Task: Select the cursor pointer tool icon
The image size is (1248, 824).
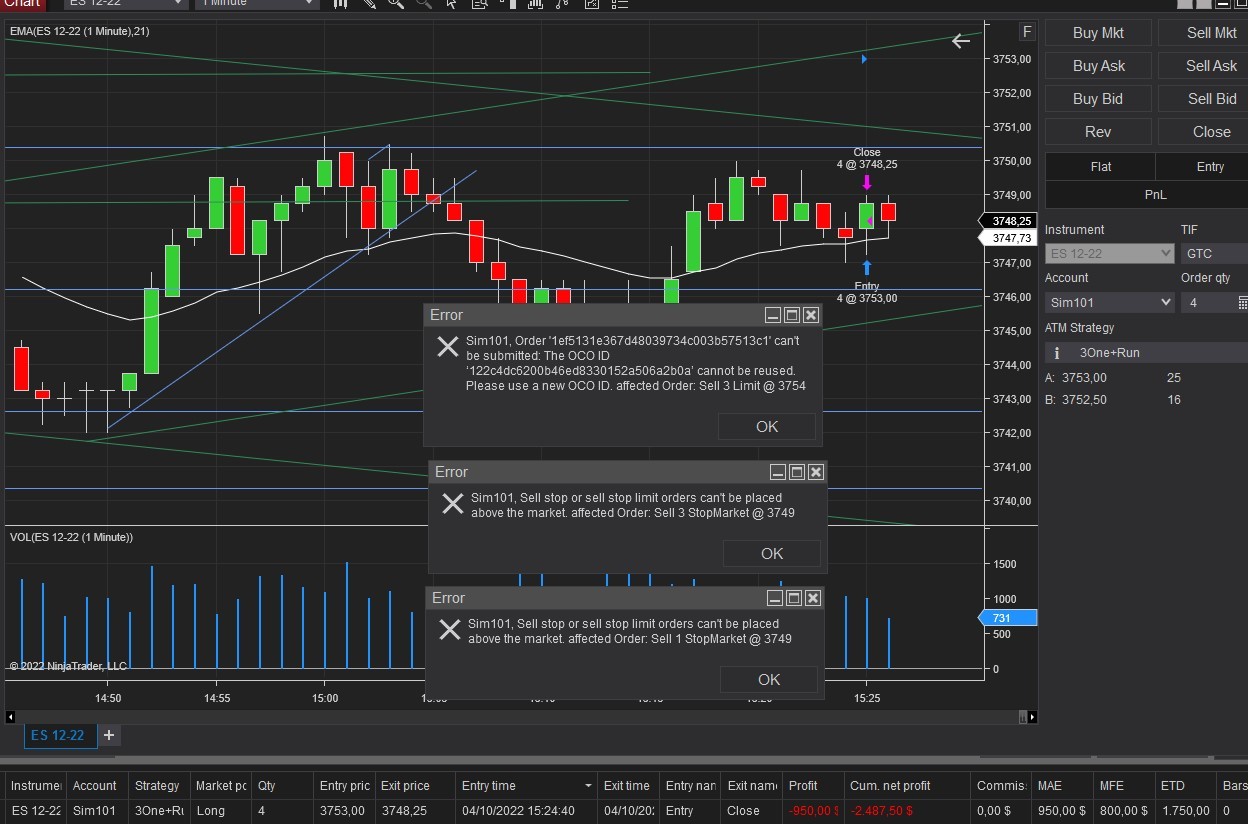Action: pyautogui.click(x=451, y=3)
